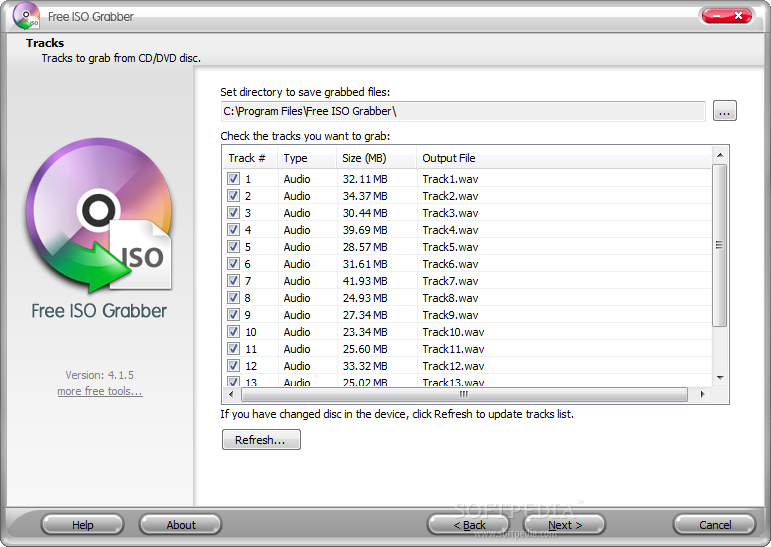Select the Track10.wav output file
The image size is (771, 547).
click(x=453, y=332)
